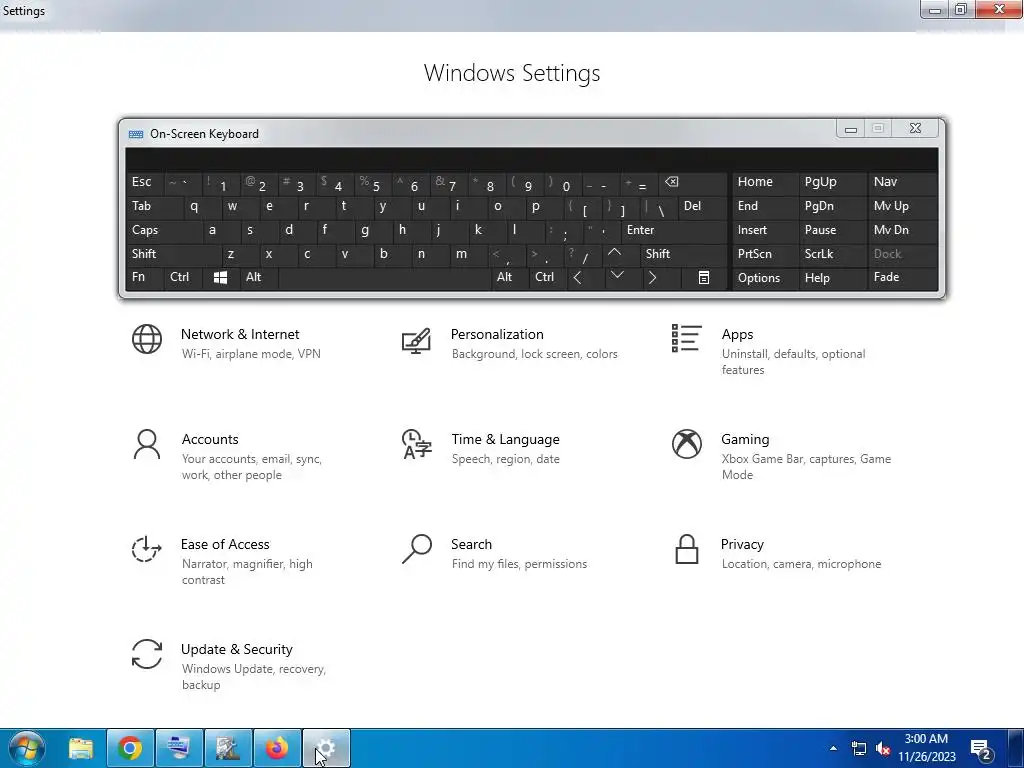
Task: Toggle the left Ctrl key
Action: click(x=183, y=278)
